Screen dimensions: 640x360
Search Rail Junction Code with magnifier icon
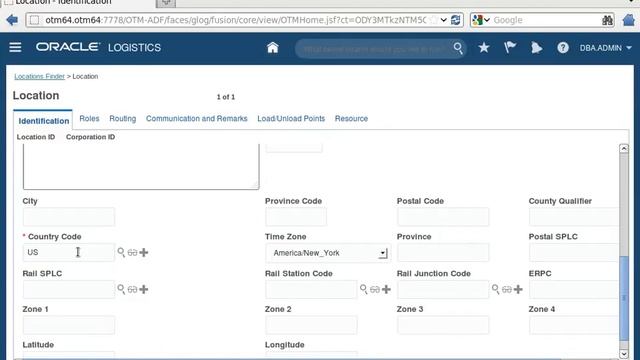click(496, 289)
